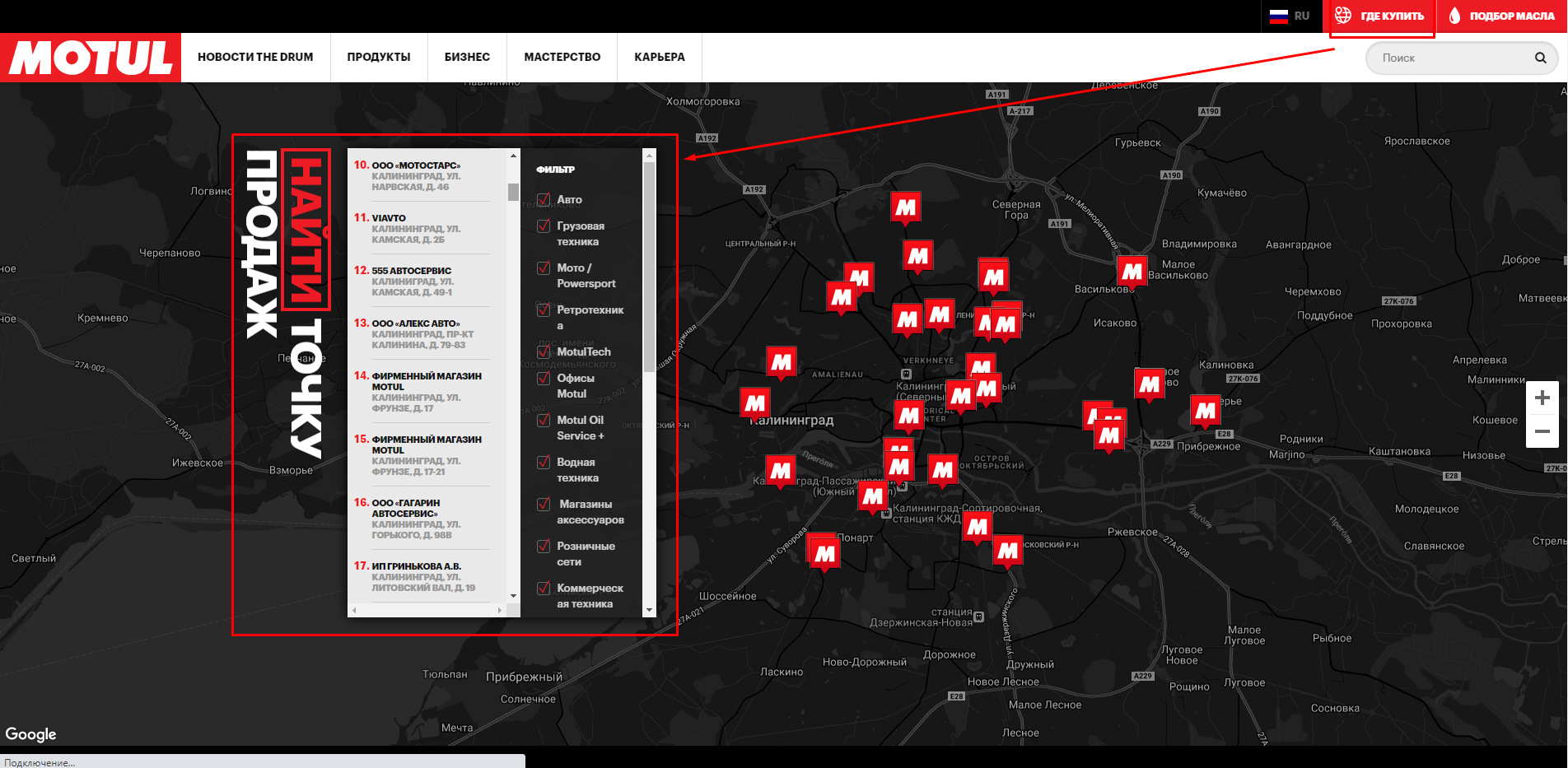Screen dimensions: 1568x768
Task: Select Motul marker near московский р-н
Action: [1008, 552]
